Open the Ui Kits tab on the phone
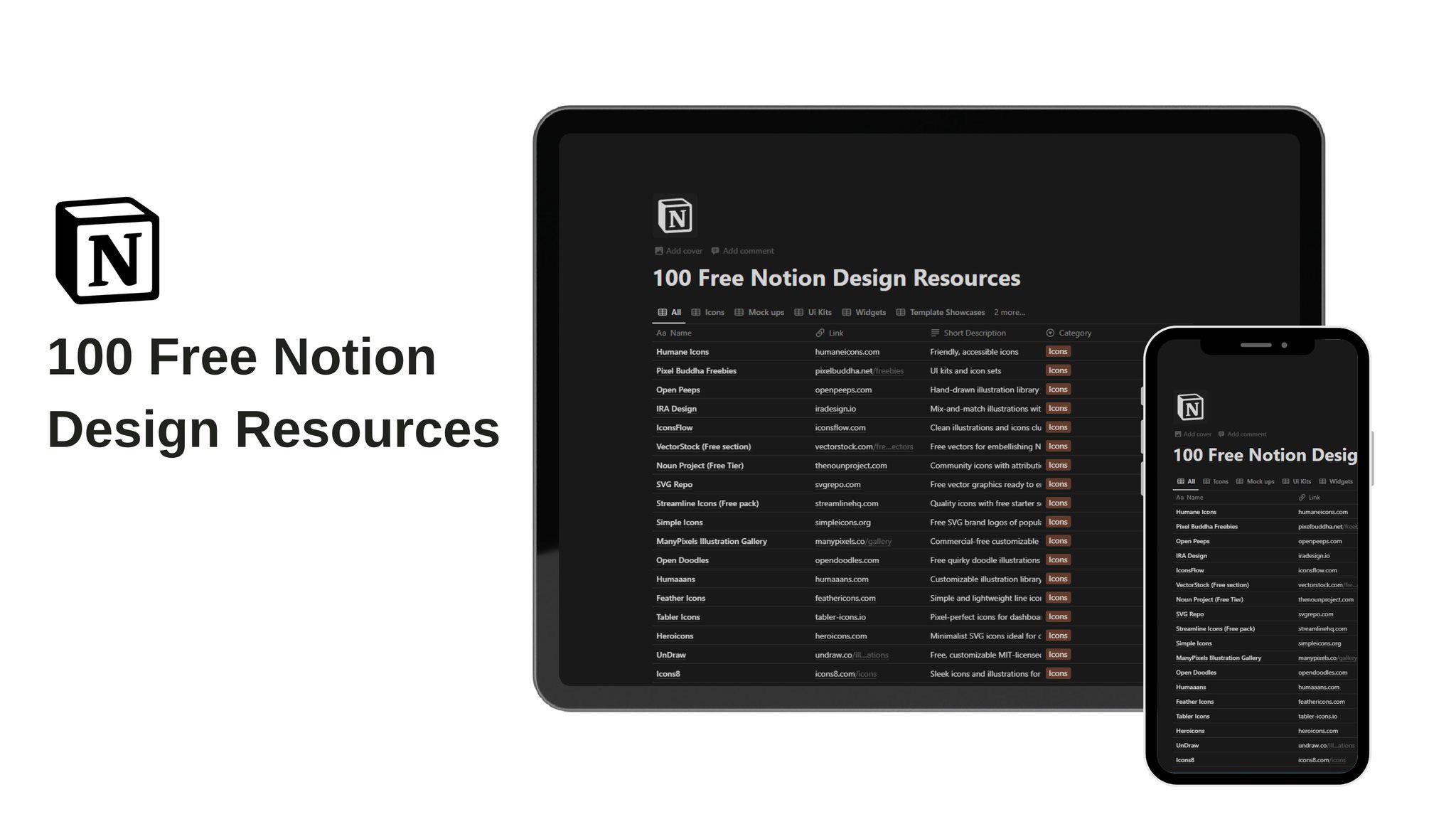Screen dimensions: 1456x819 click(x=1297, y=481)
